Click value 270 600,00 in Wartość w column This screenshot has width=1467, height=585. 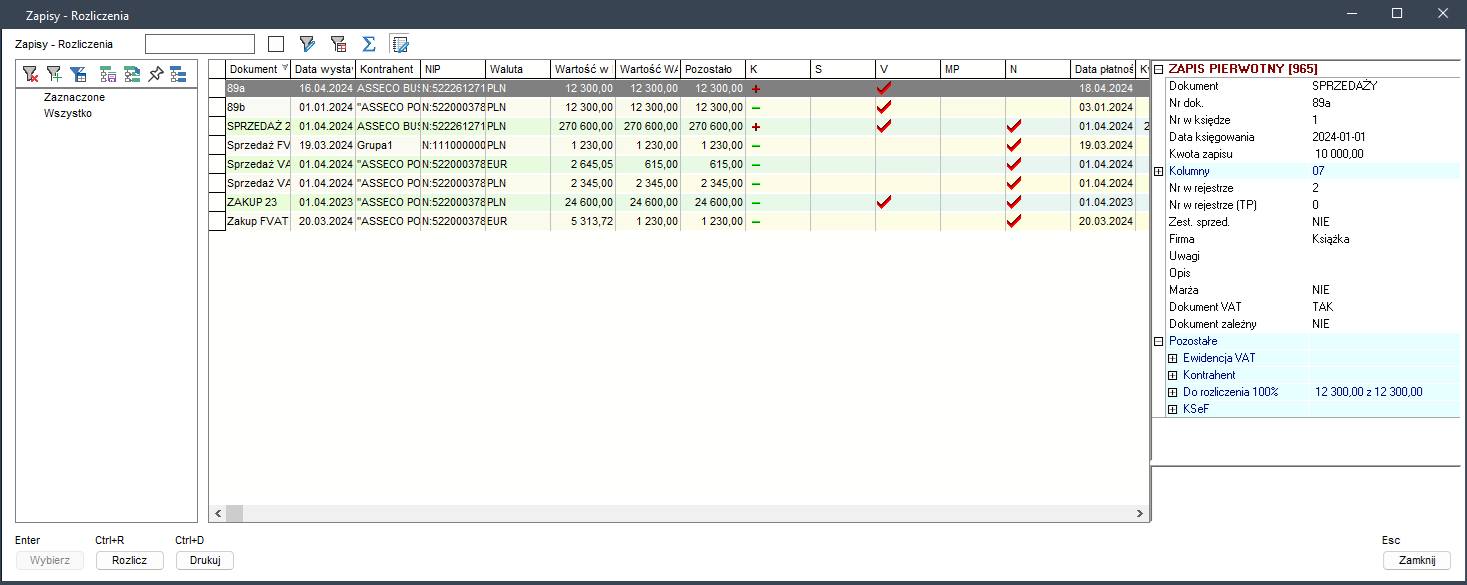click(582, 126)
